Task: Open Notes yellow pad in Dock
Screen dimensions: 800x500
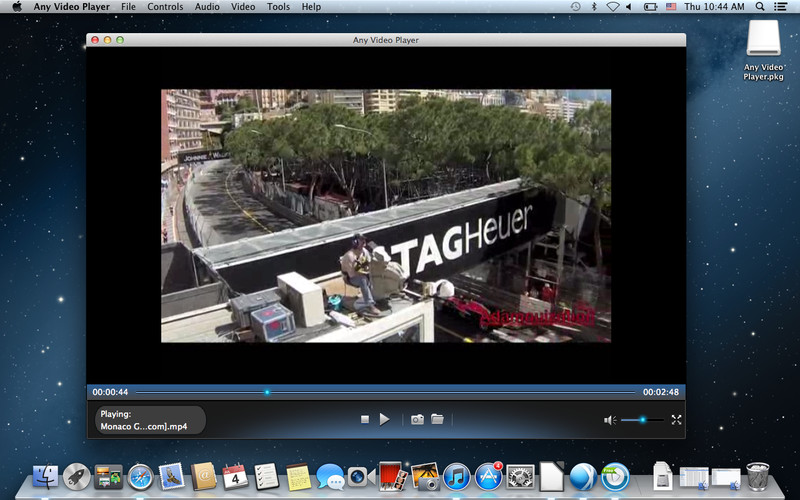Action: point(298,477)
